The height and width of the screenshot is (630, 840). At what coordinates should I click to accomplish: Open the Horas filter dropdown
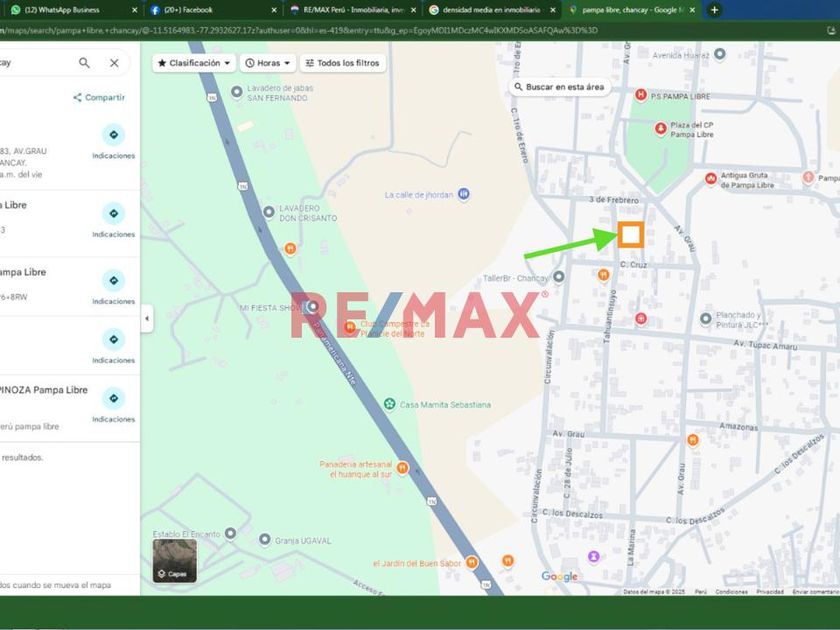(x=268, y=63)
